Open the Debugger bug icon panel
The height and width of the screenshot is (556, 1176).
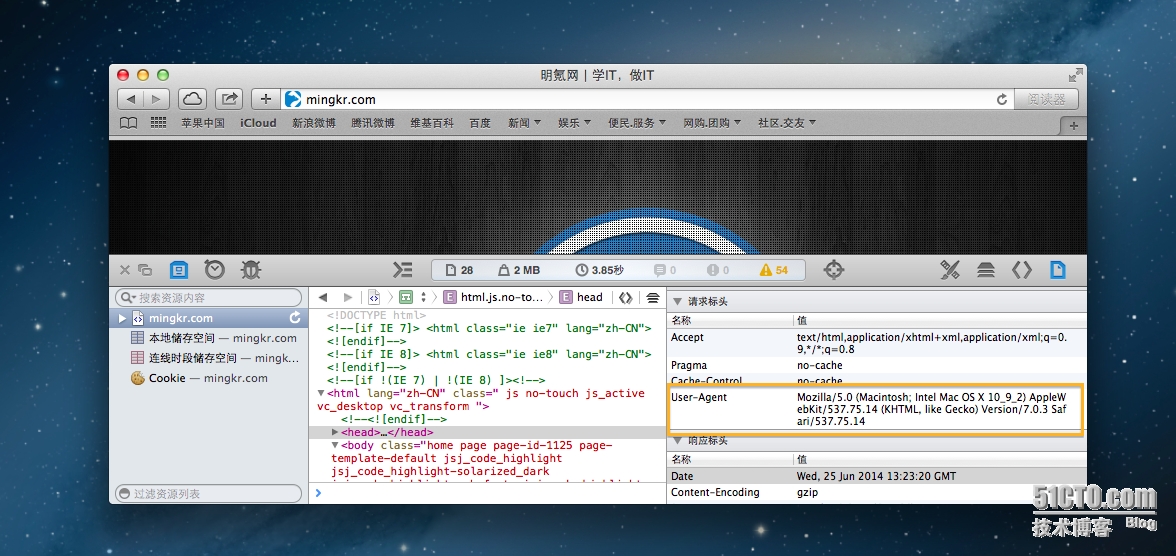point(250,269)
